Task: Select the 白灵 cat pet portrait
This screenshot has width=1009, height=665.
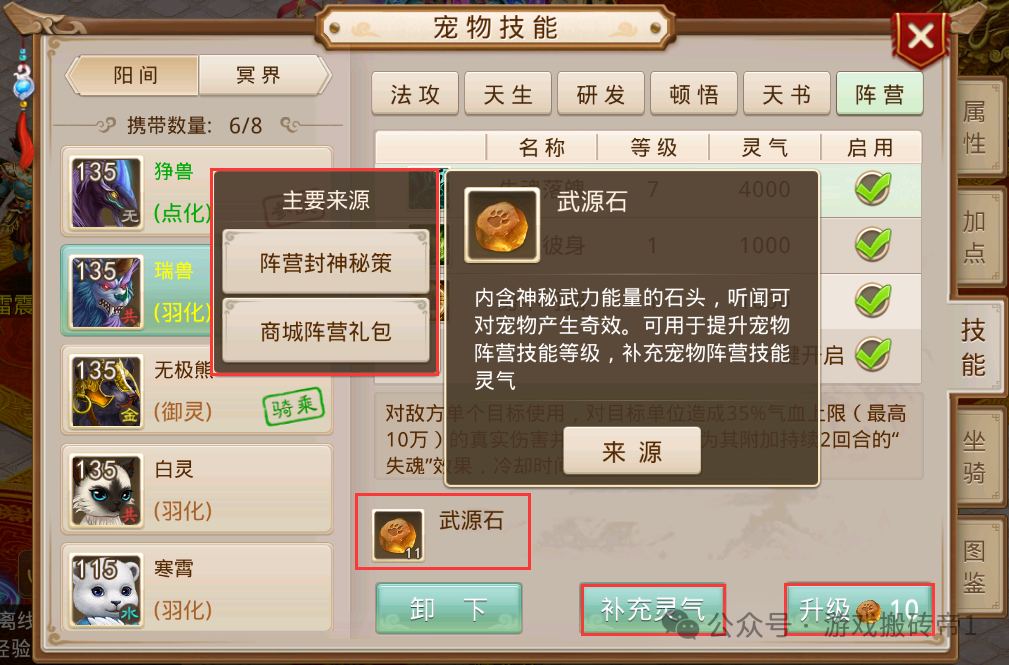Action: point(106,491)
